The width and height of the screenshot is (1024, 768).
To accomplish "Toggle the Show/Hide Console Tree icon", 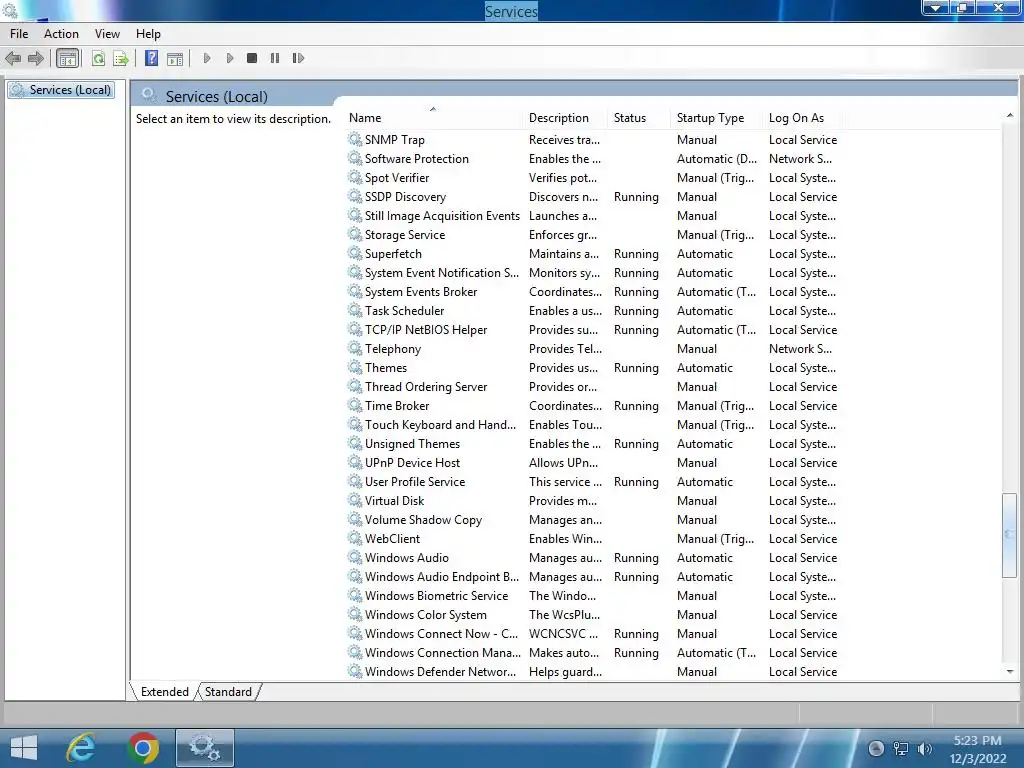I will [x=67, y=59].
